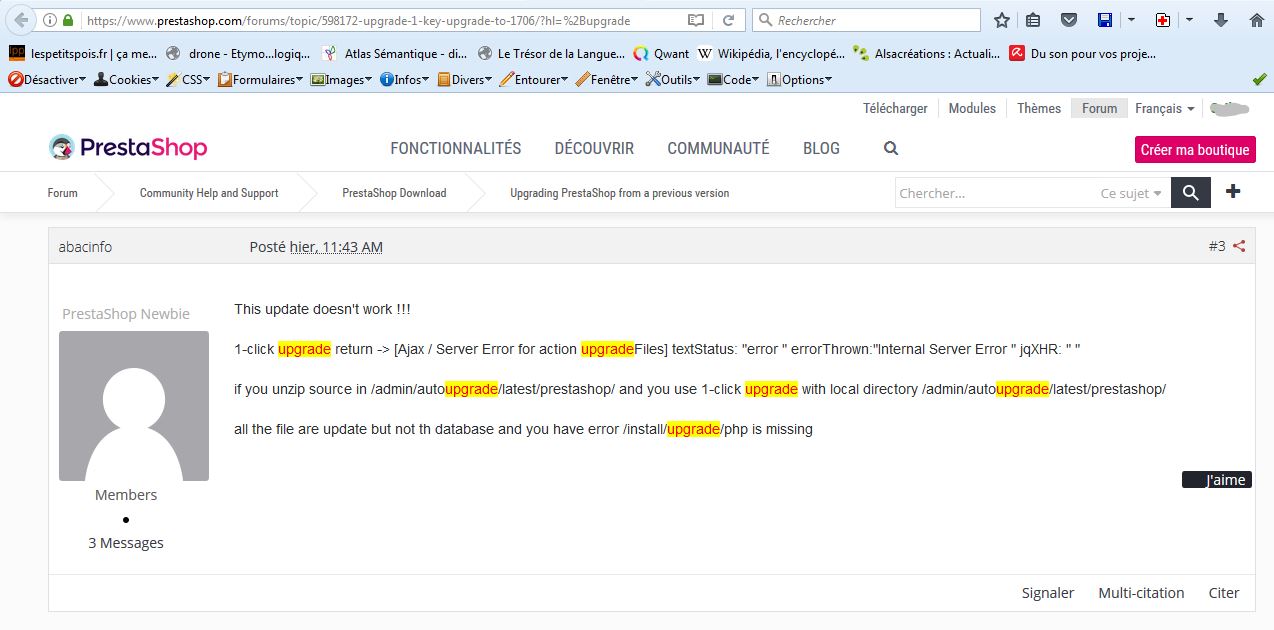Click the Citer link under the post
1274x630 pixels.
[1223, 593]
